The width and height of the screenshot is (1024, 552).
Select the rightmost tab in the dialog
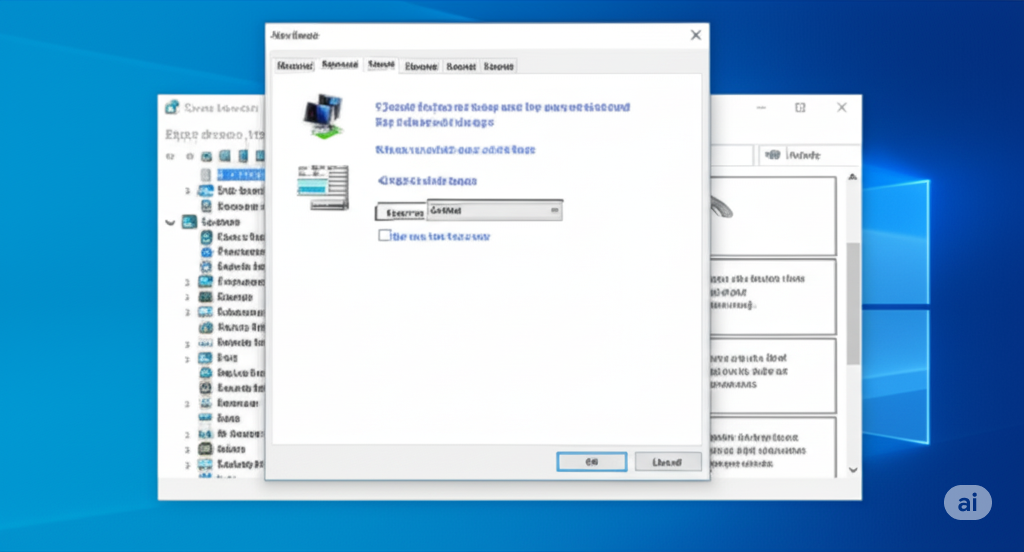499,66
